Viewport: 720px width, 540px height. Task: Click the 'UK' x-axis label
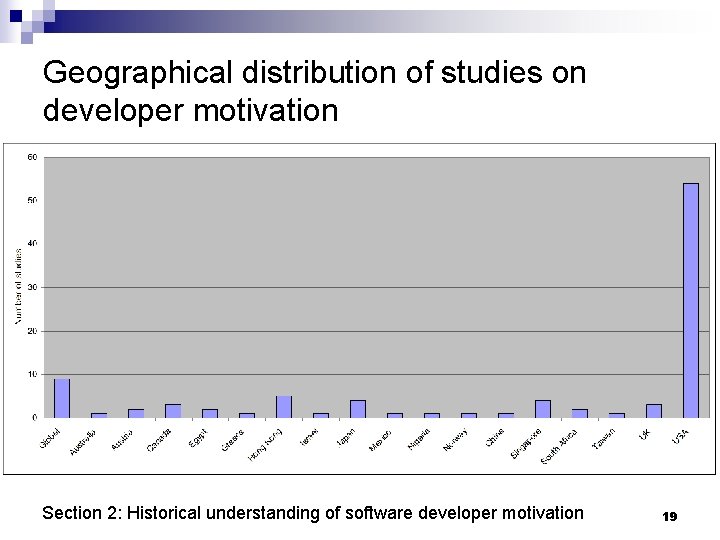pyautogui.click(x=645, y=433)
